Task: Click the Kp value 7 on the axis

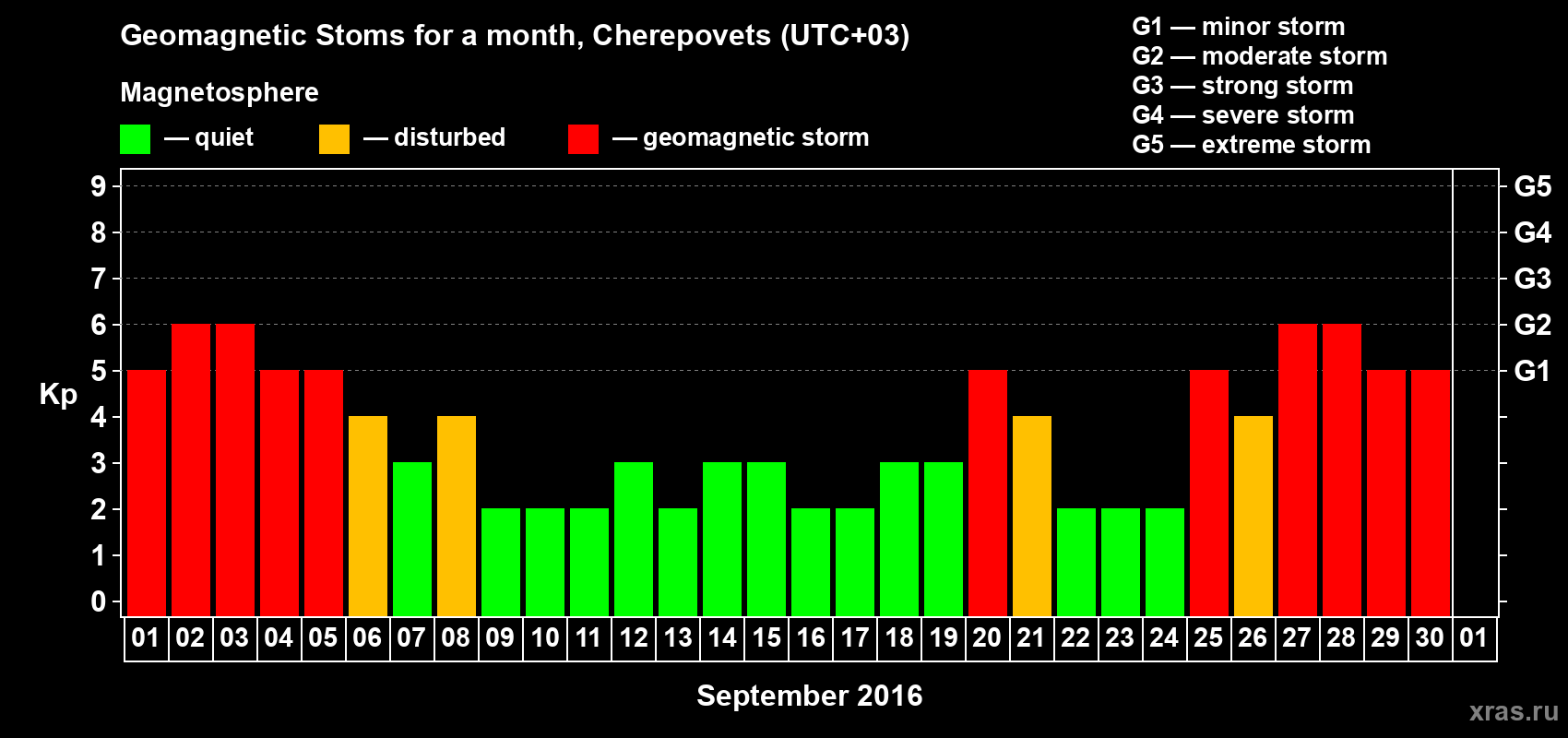Action: pyautogui.click(x=99, y=279)
